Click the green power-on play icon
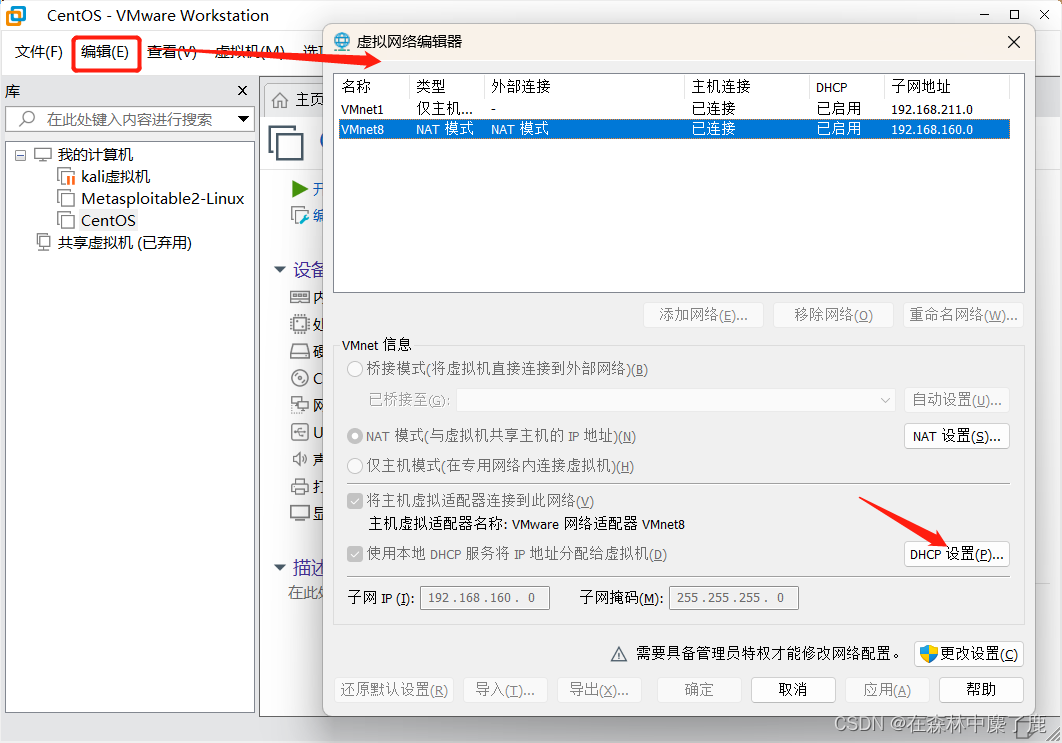 [x=299, y=188]
